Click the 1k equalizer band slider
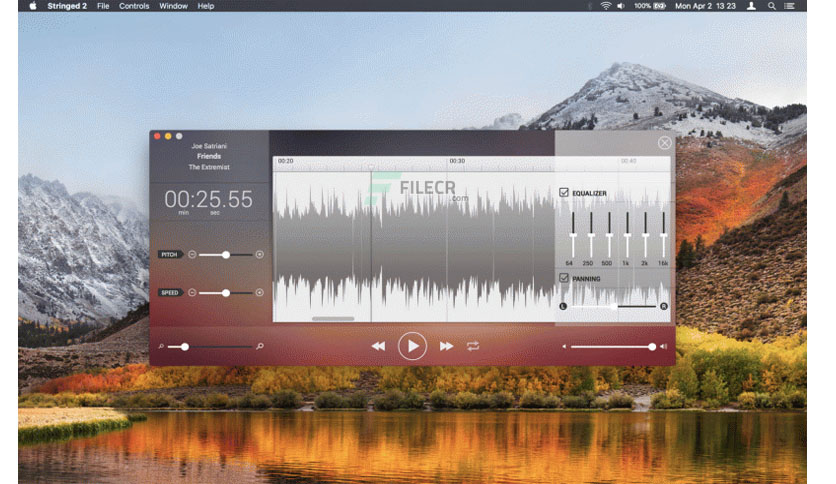This screenshot has height=484, width=836. click(x=628, y=235)
